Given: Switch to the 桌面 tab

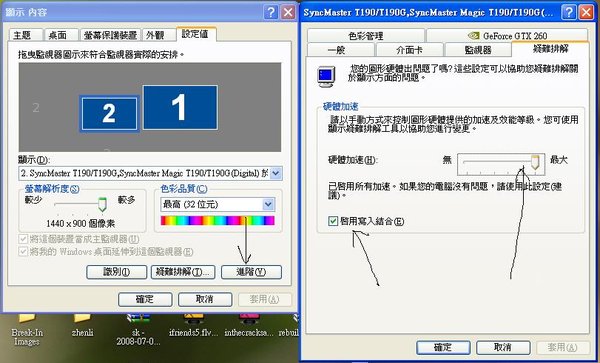Looking at the screenshot, I should click(61, 35).
